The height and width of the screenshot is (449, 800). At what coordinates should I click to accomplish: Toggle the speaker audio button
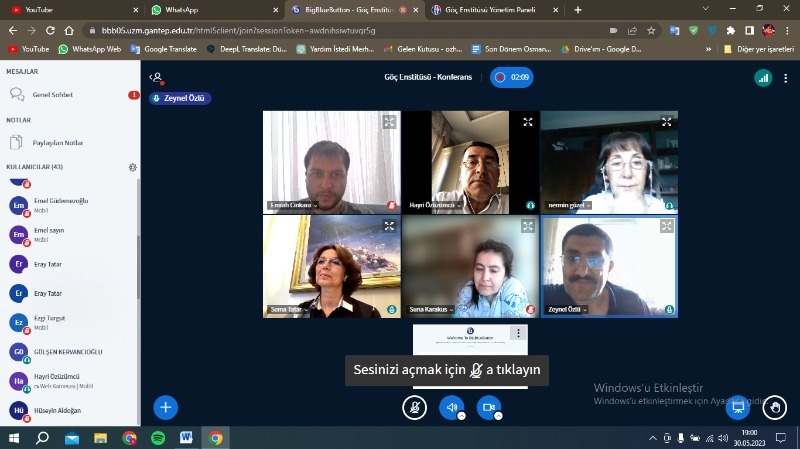[x=451, y=407]
